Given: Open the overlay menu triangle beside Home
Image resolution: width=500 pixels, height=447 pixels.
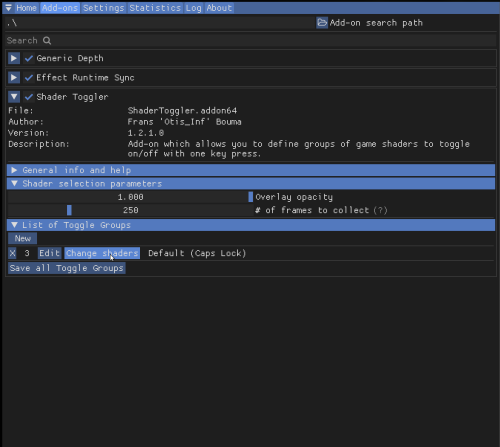Looking at the screenshot, I should 8,8.
